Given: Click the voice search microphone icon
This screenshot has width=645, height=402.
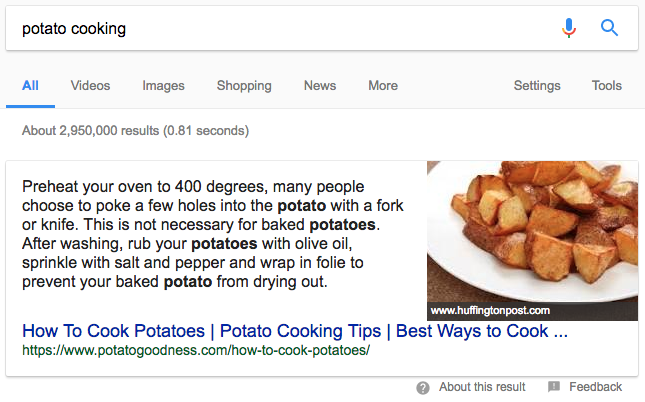Looking at the screenshot, I should [x=569, y=28].
